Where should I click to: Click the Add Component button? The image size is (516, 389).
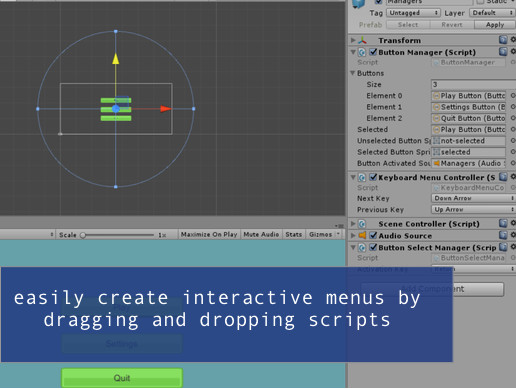432,289
